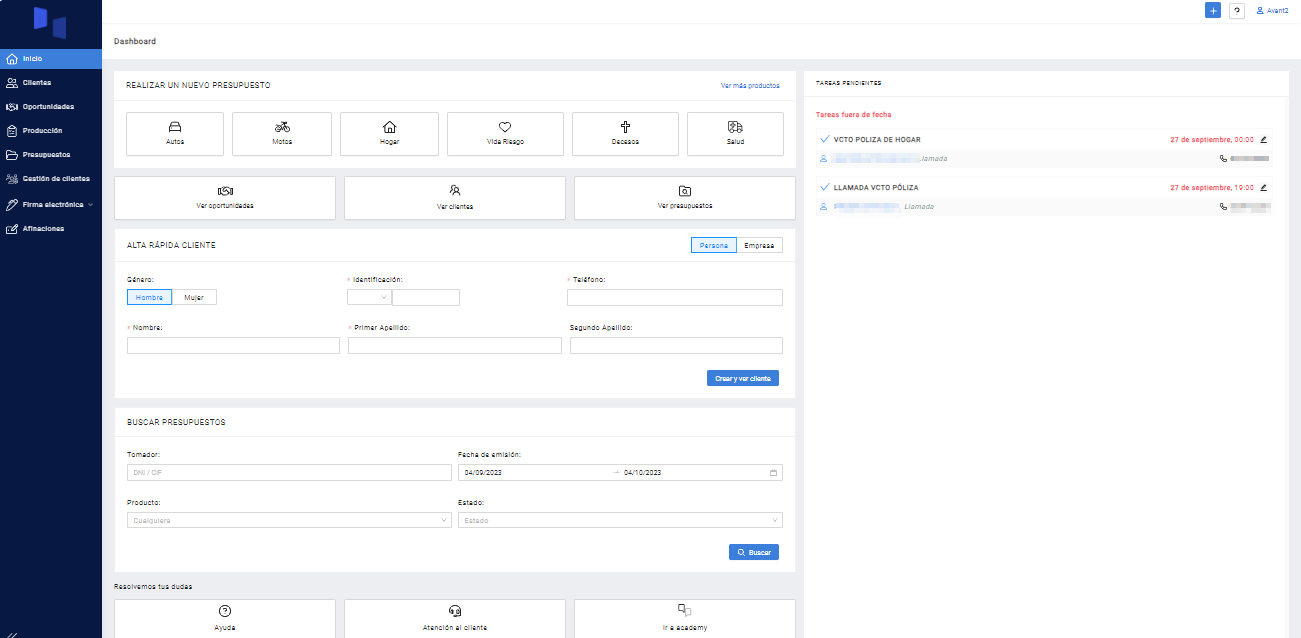Open Oportunidades in the sidebar
This screenshot has height=638, width=1301.
(51, 107)
